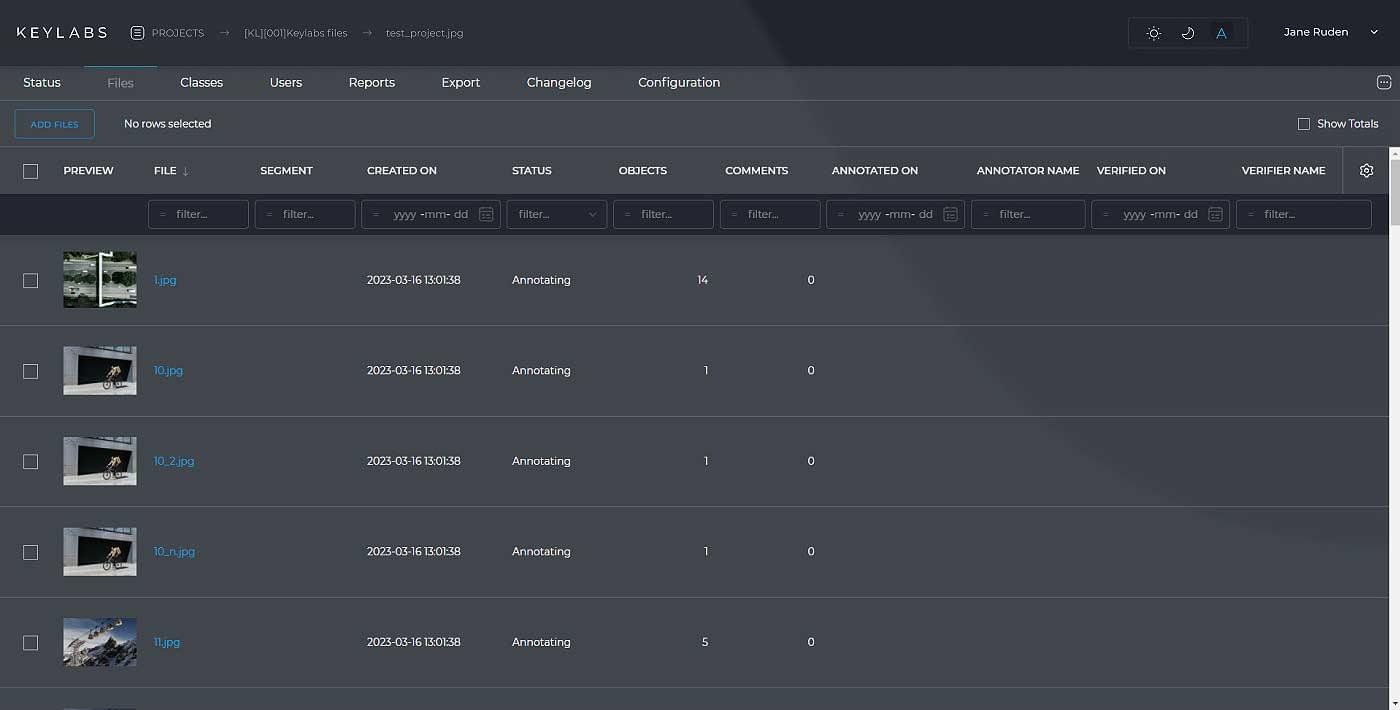
Task: Sort by the Comments column header
Action: [x=757, y=171]
